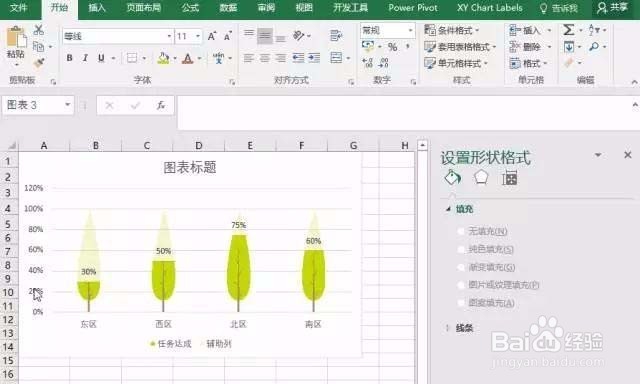Click the Percent Style icon
This screenshot has height=384, width=640.
point(393,47)
